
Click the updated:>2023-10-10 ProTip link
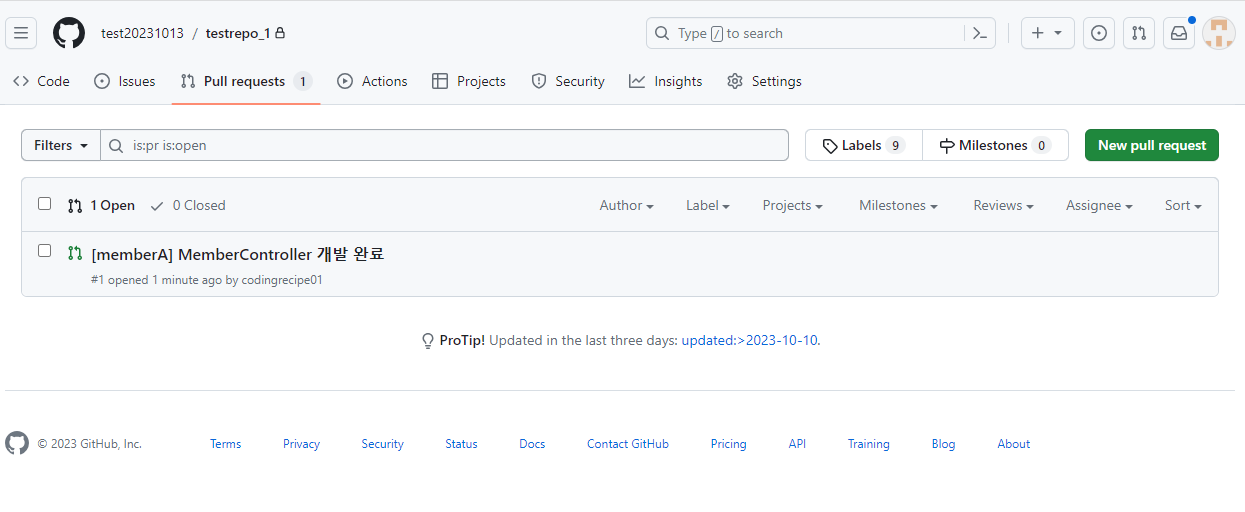pos(749,340)
